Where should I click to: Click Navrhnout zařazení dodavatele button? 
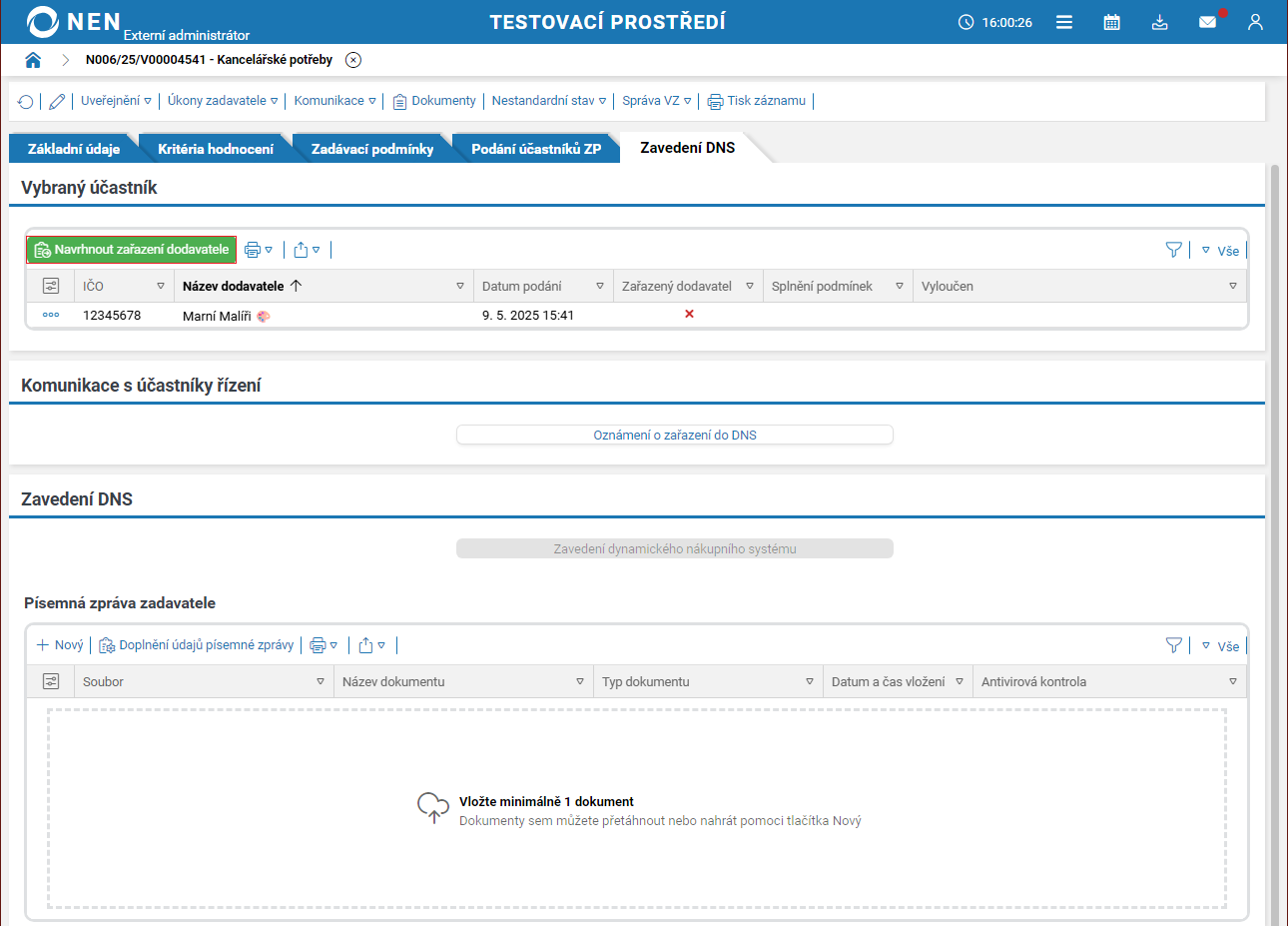pyautogui.click(x=132, y=250)
